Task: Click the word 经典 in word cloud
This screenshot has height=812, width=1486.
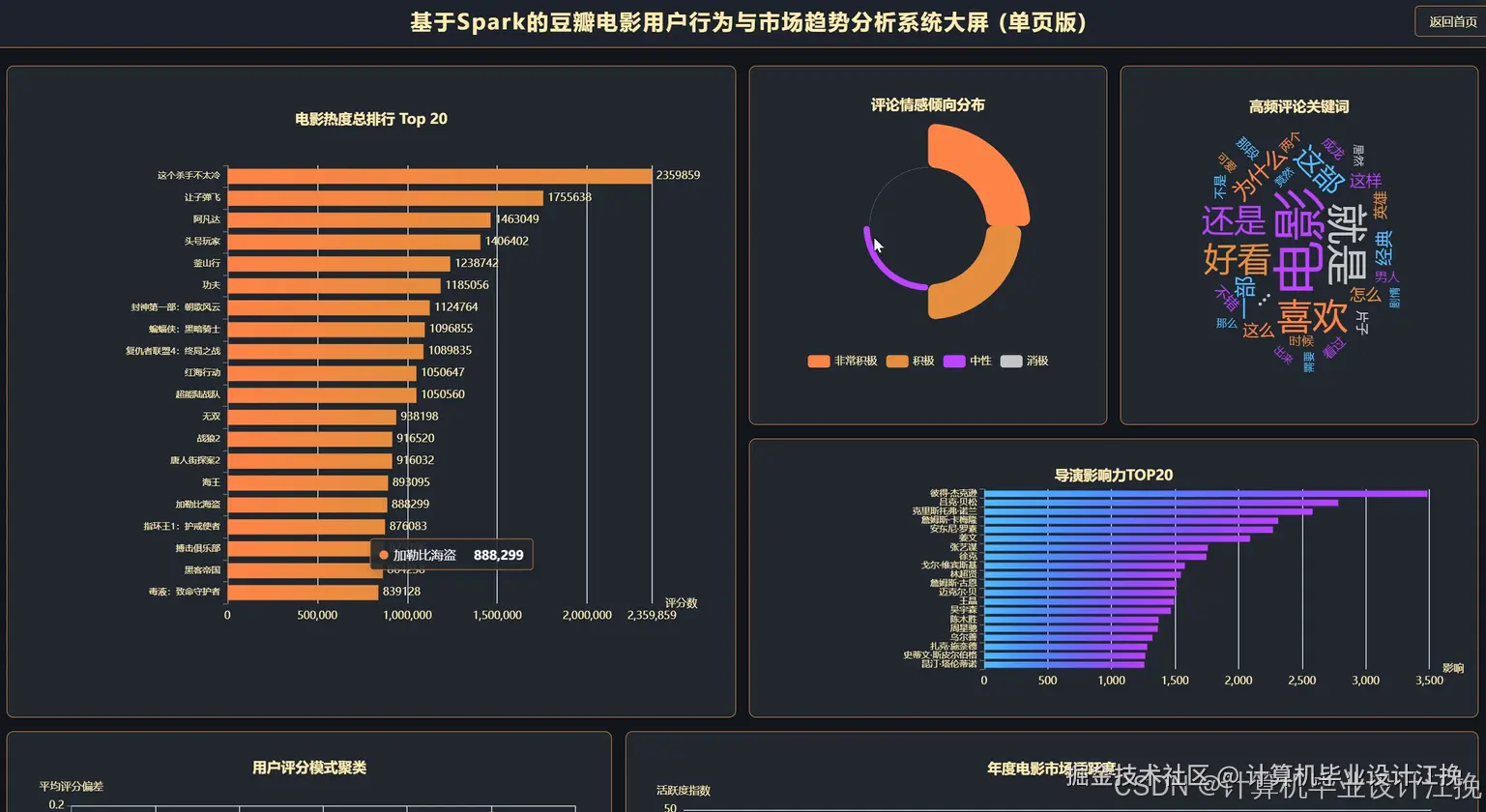Action: (1384, 248)
